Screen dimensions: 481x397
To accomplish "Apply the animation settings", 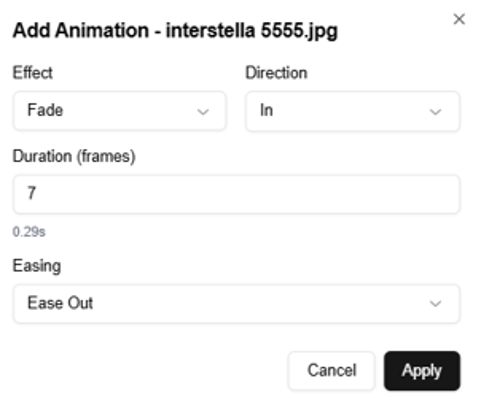I will tap(422, 370).
